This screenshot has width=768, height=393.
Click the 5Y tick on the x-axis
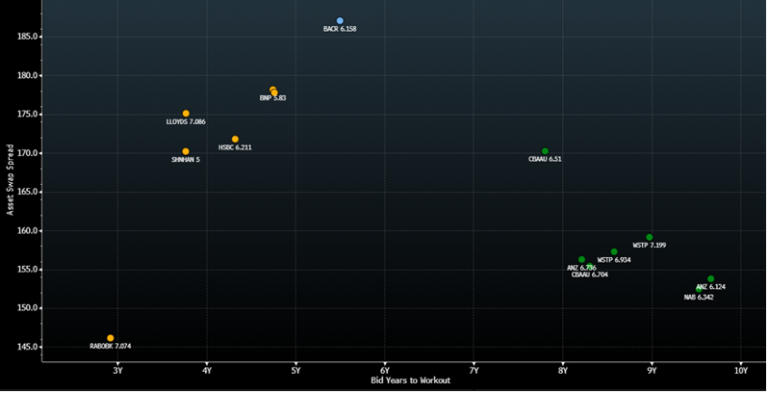pos(296,371)
